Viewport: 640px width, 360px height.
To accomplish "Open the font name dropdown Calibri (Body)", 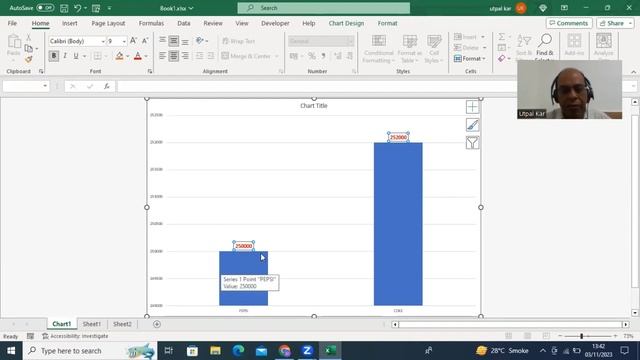I will point(103,41).
